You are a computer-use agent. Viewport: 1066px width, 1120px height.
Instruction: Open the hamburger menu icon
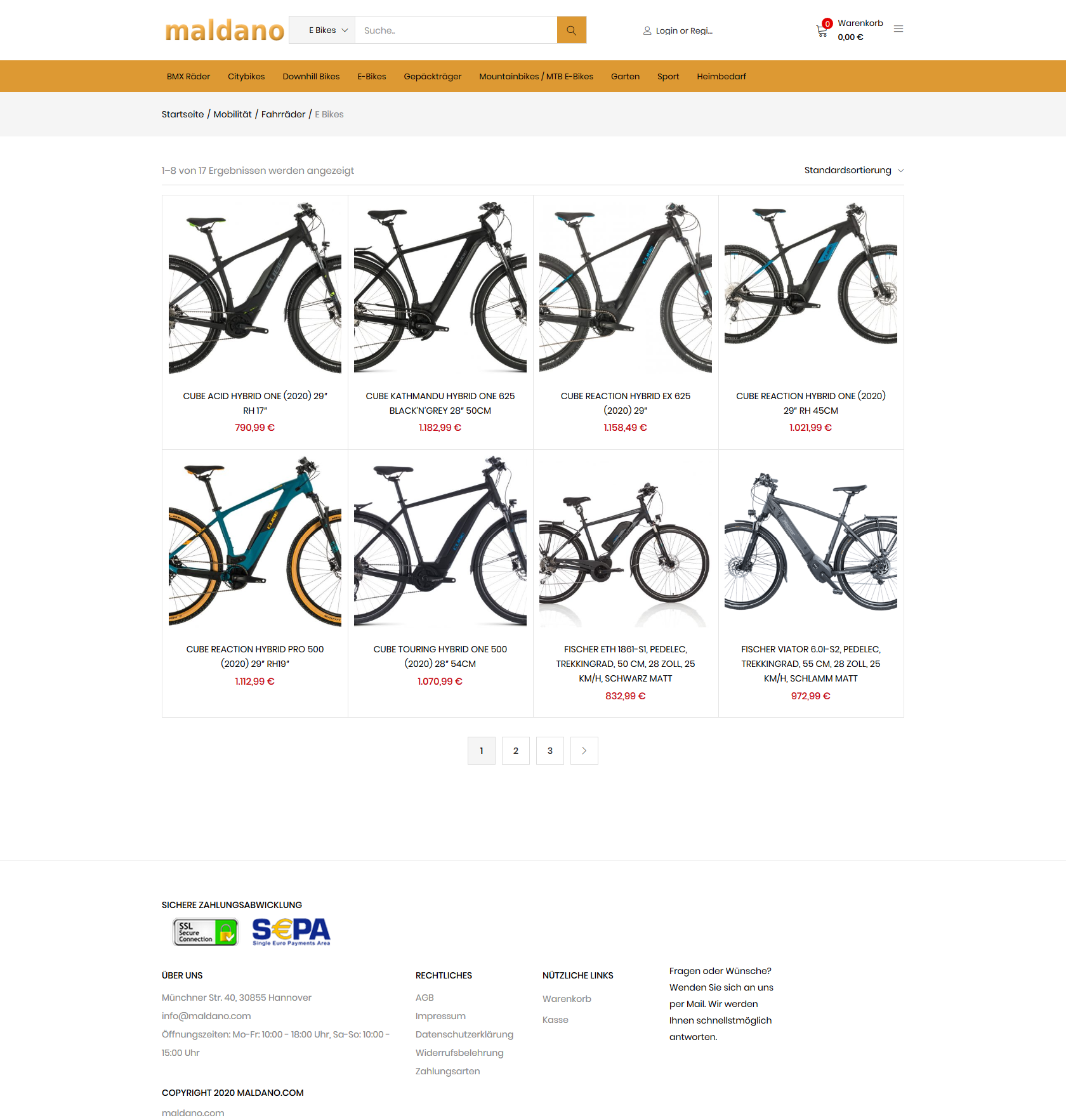[898, 29]
